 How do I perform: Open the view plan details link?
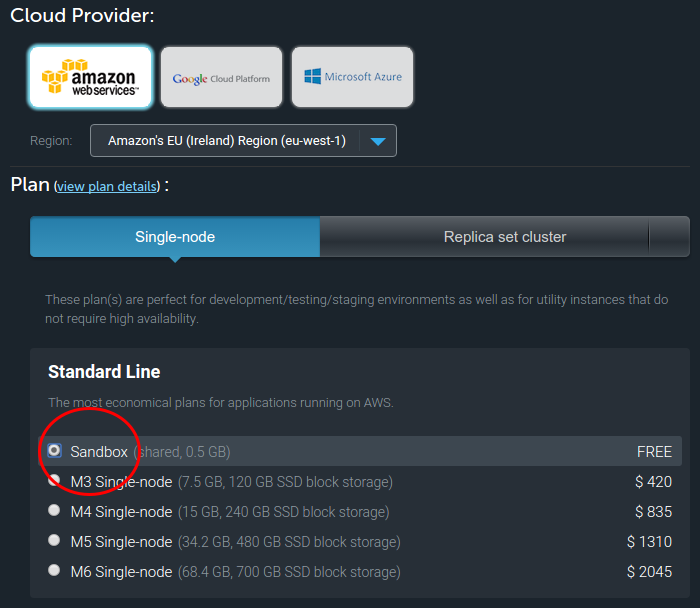(107, 186)
